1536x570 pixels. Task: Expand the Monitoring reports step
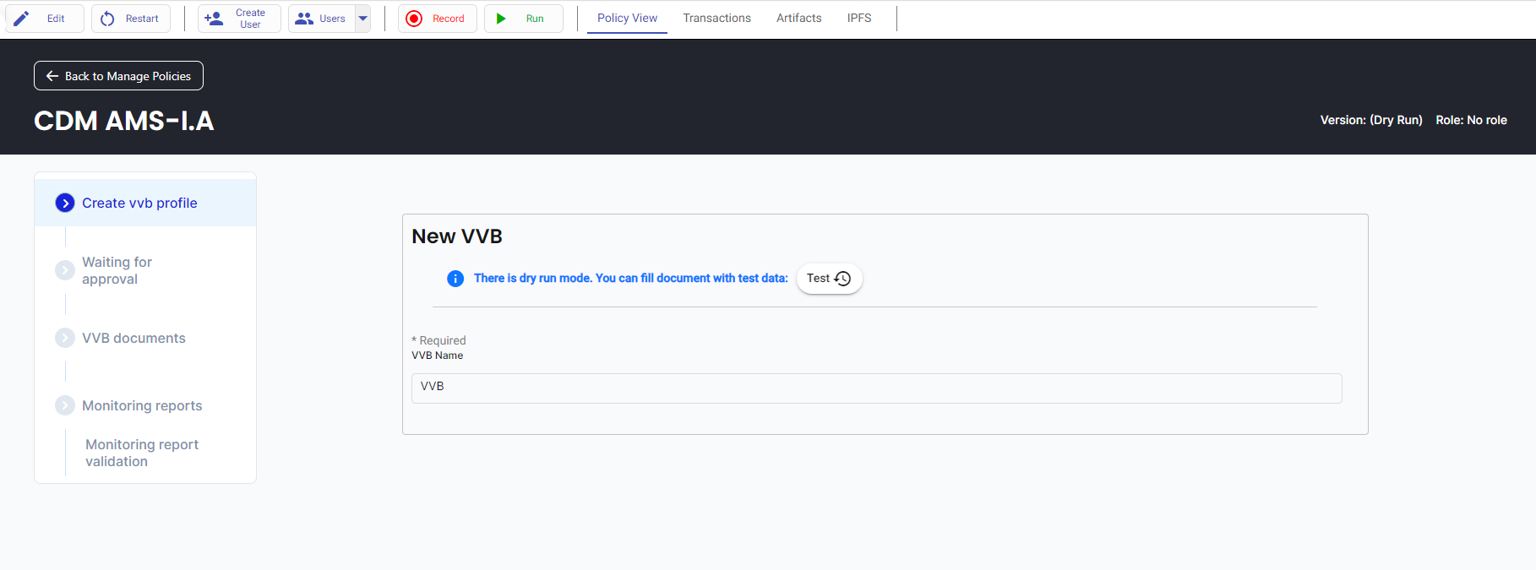click(x=65, y=406)
